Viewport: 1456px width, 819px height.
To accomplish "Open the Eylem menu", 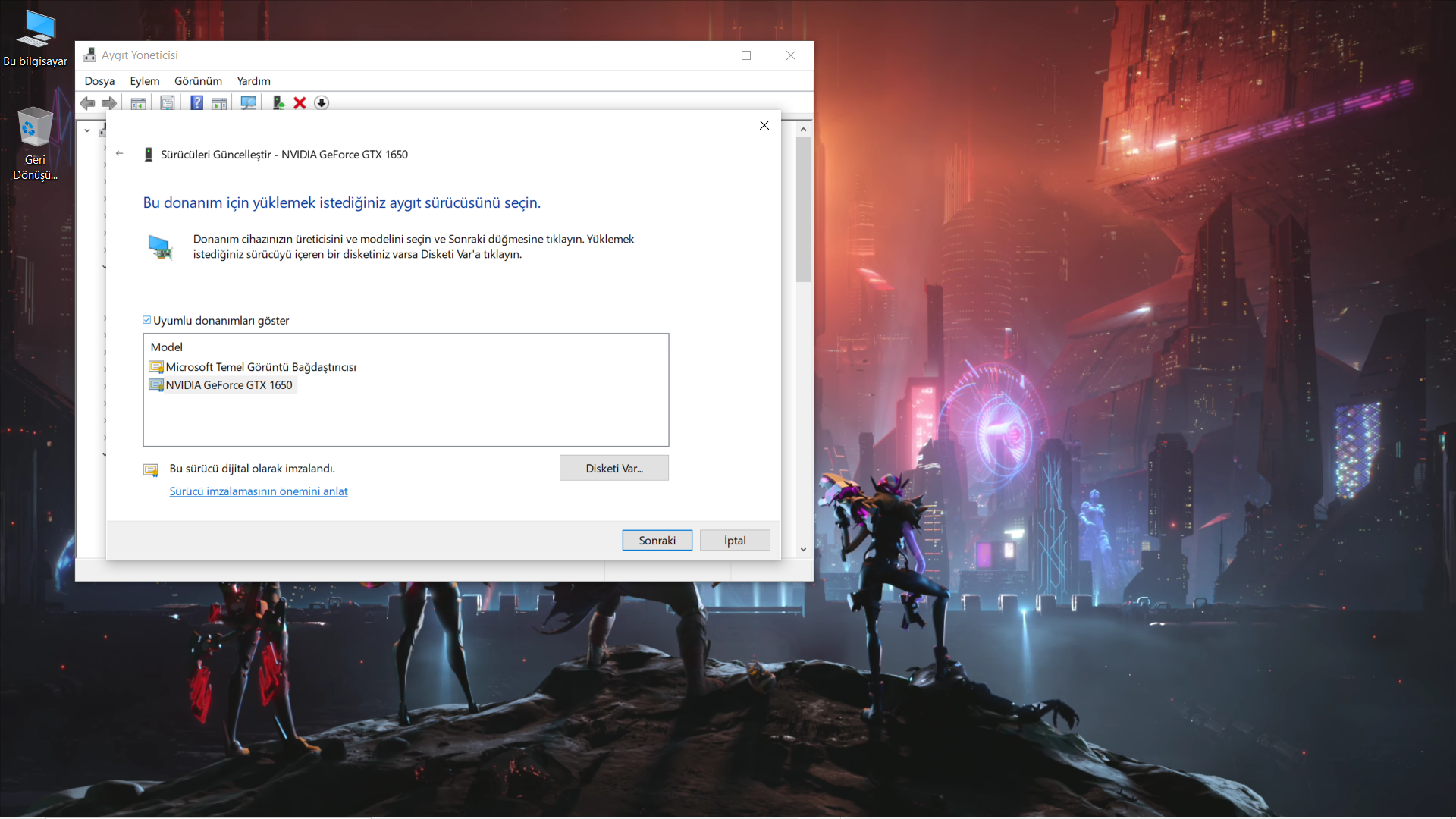I will (144, 81).
